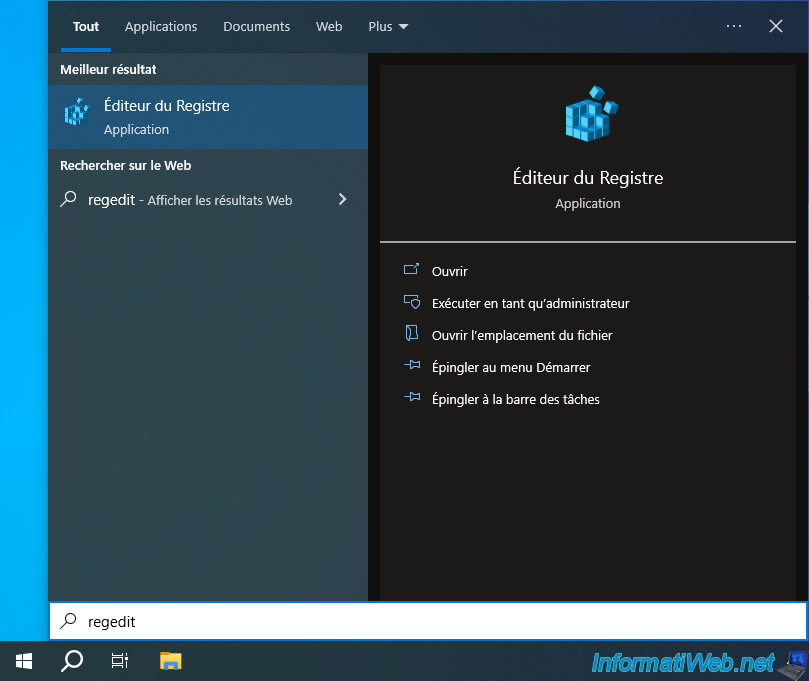
Task: Select the Web search tab
Action: click(329, 27)
